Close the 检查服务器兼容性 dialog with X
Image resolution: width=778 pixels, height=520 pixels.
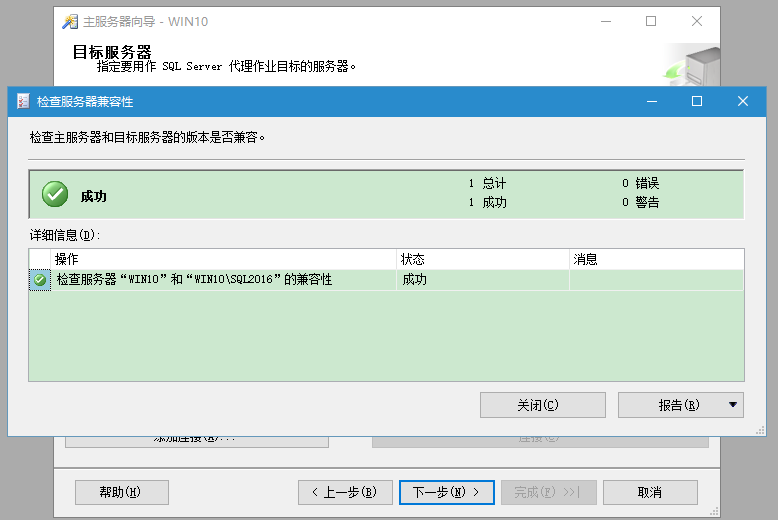(743, 102)
